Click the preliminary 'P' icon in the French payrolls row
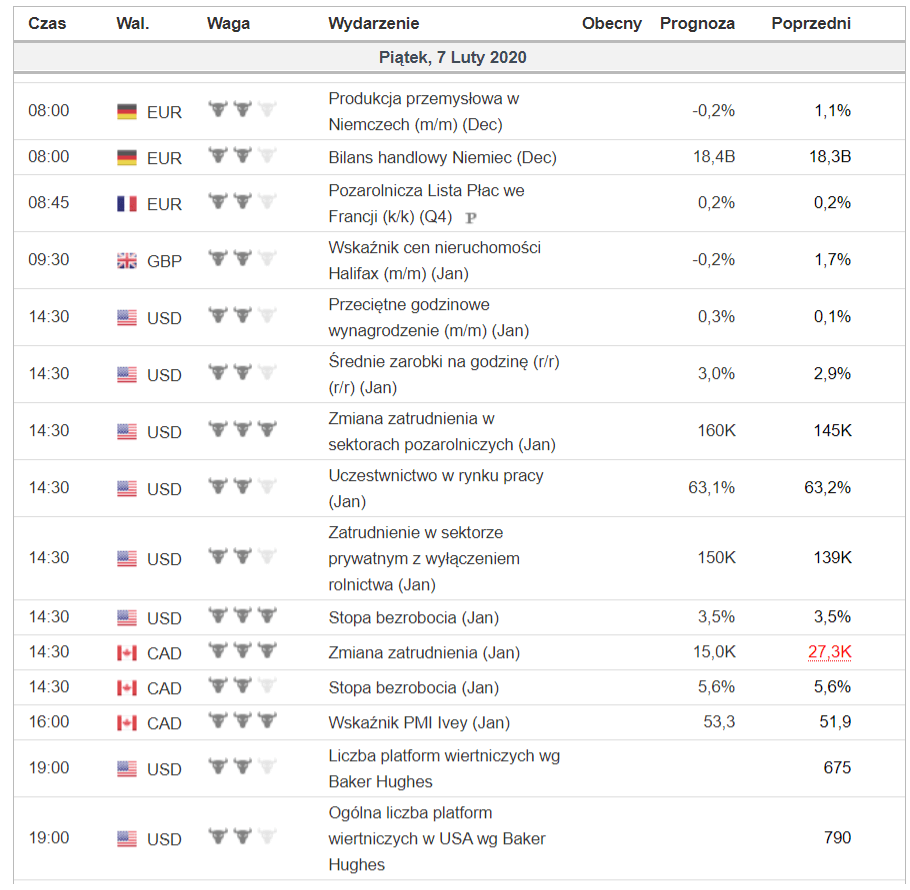The width and height of the screenshot is (910, 890). click(471, 217)
